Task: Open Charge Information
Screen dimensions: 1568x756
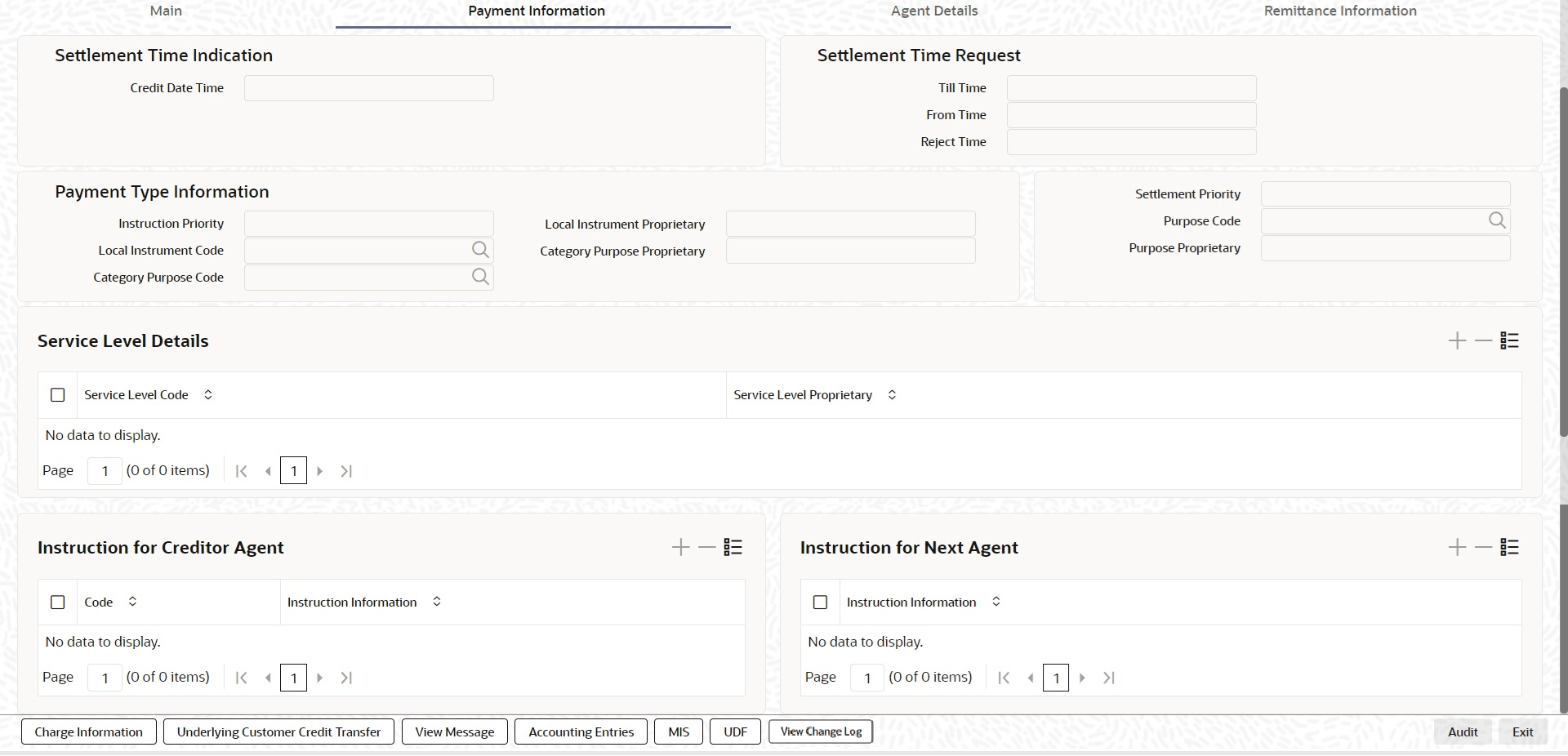Action: (88, 732)
